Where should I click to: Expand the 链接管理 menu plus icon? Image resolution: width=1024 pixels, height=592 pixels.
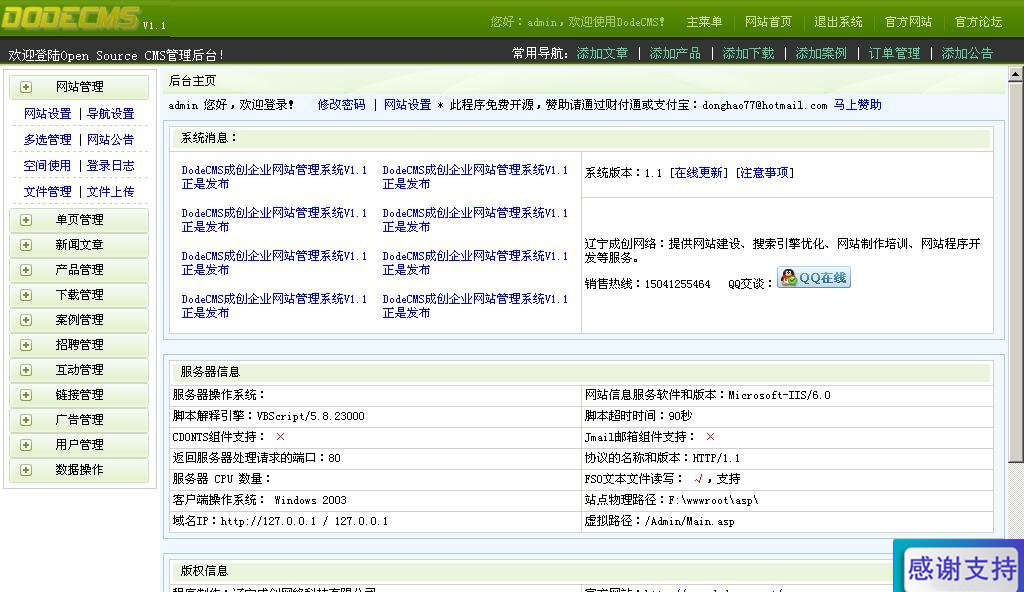coord(26,395)
